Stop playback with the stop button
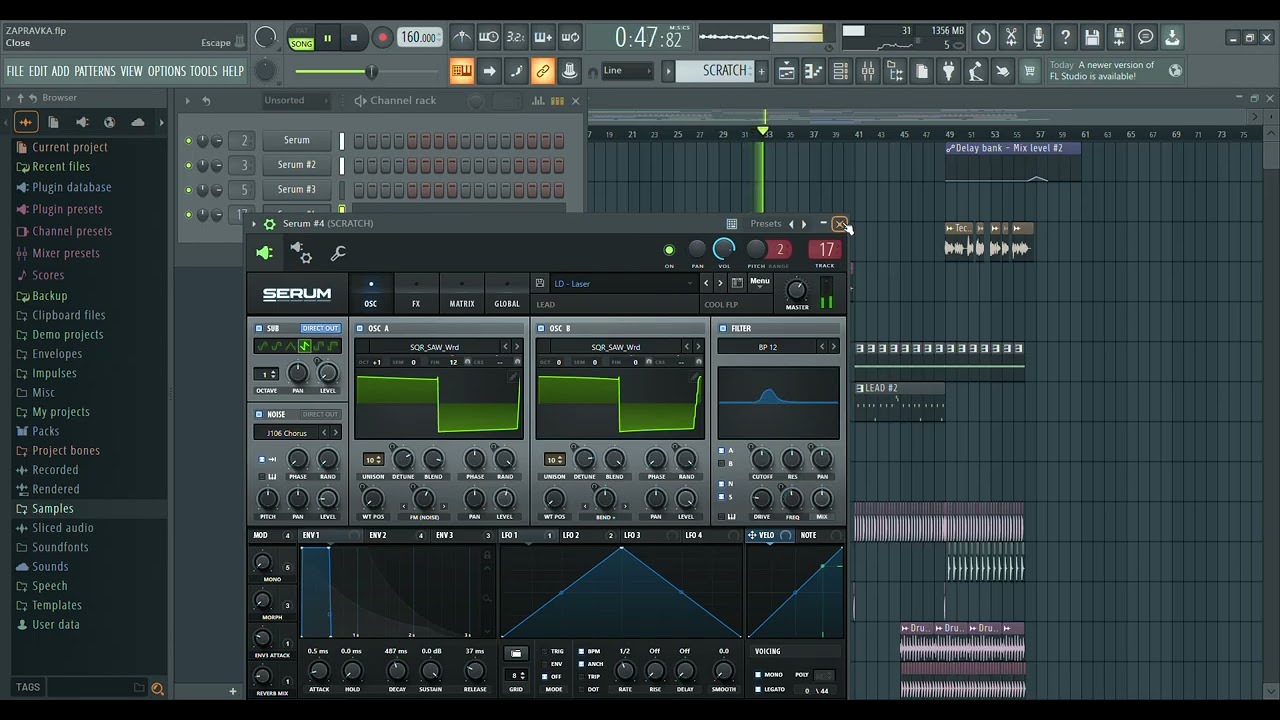The height and width of the screenshot is (720, 1280). pos(353,38)
